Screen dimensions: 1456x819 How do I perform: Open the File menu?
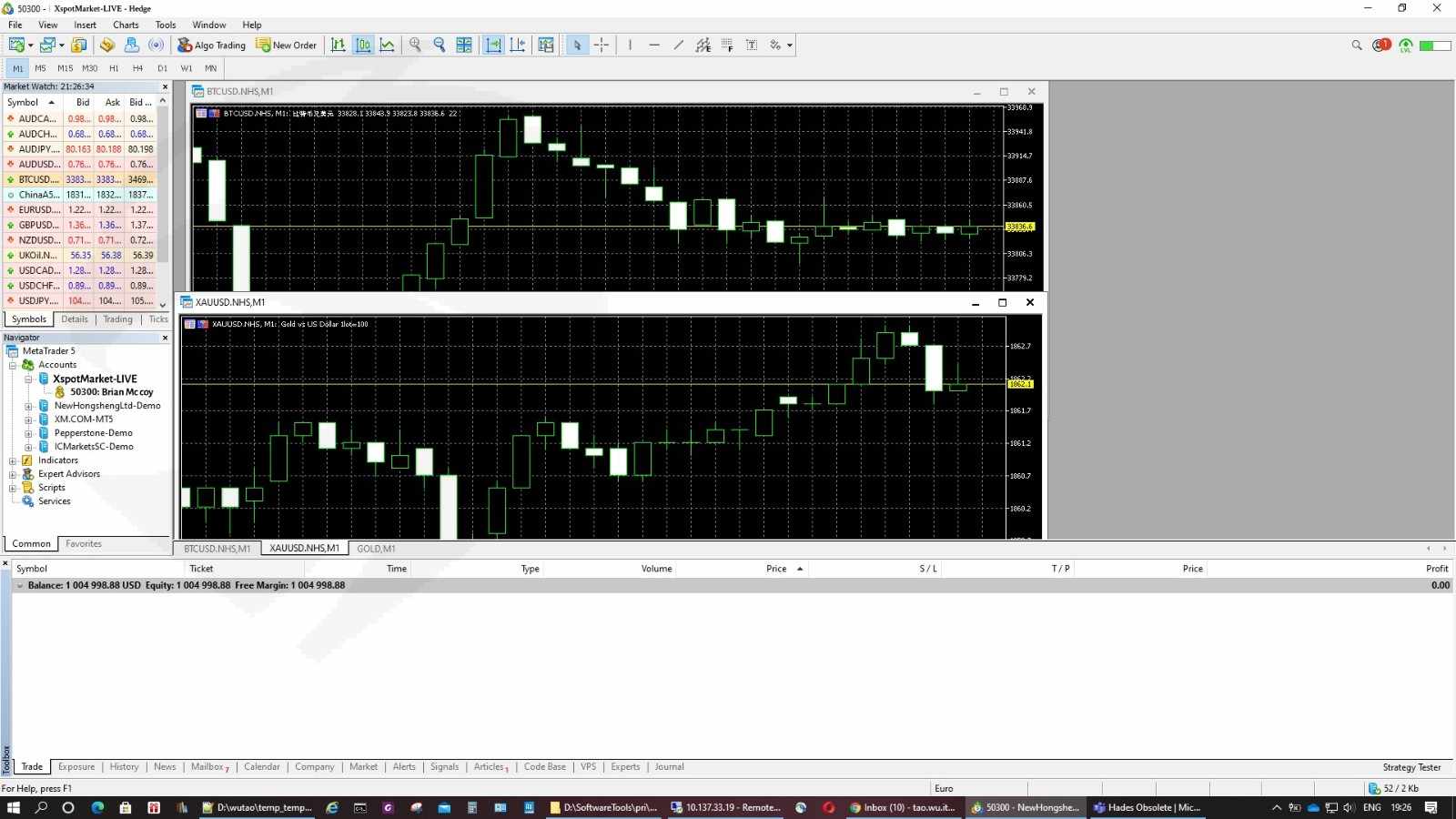click(x=15, y=25)
